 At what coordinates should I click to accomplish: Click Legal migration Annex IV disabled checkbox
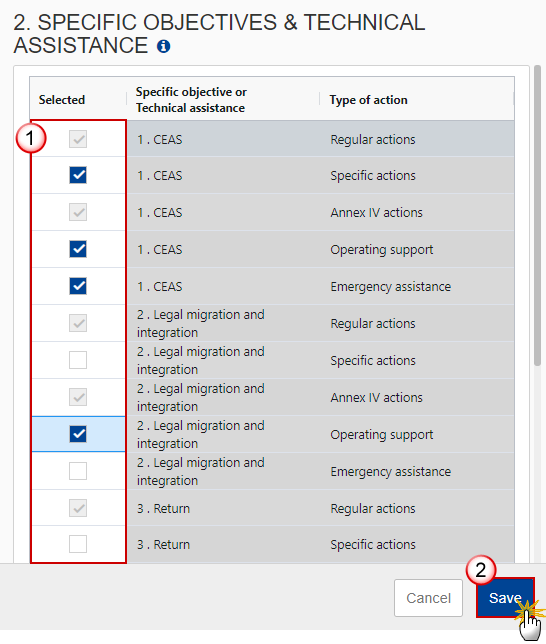click(78, 397)
